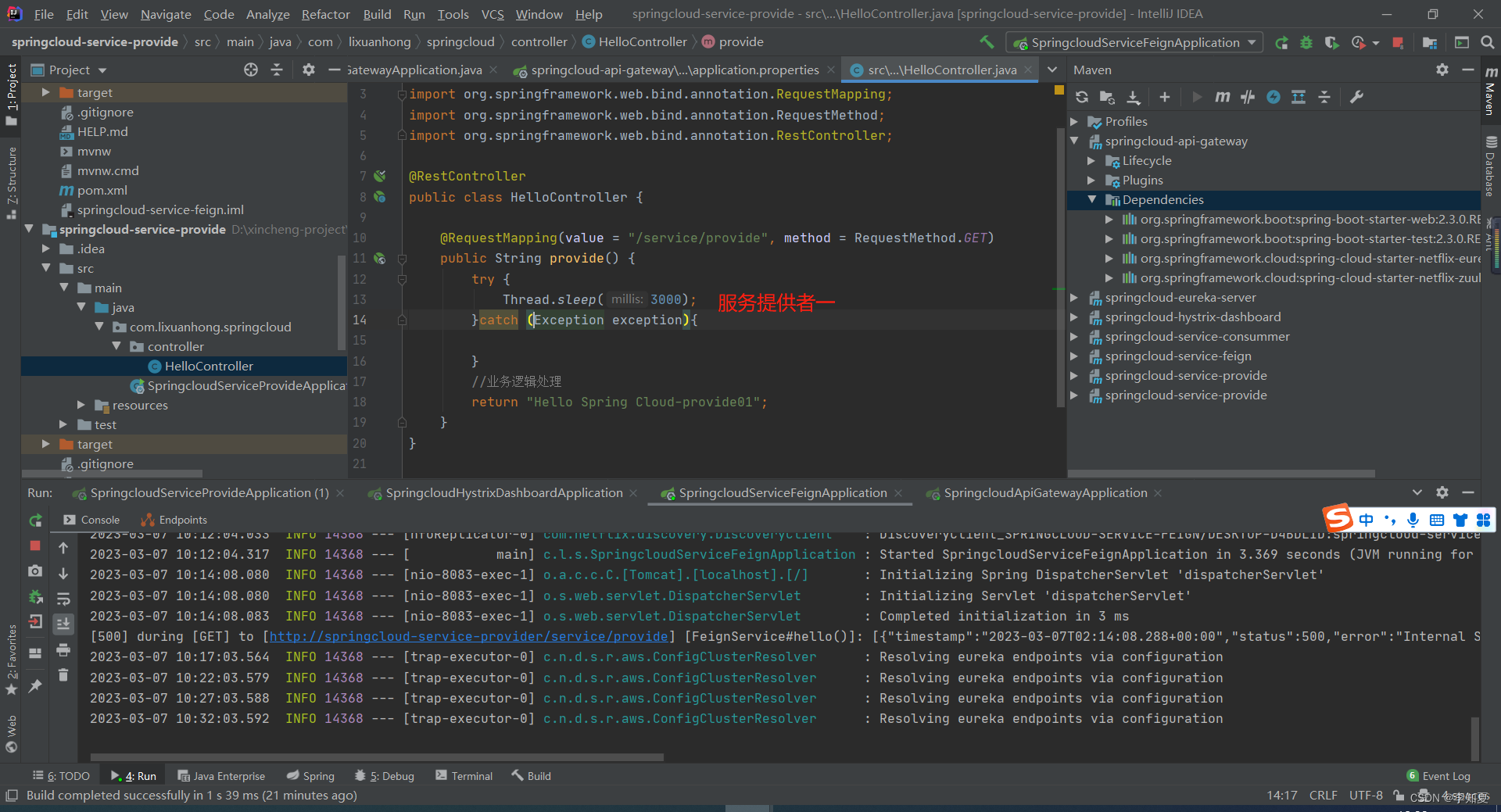Image resolution: width=1501 pixels, height=812 pixels.
Task: Click the Search Everywhere magnifier icon
Action: [x=1487, y=42]
